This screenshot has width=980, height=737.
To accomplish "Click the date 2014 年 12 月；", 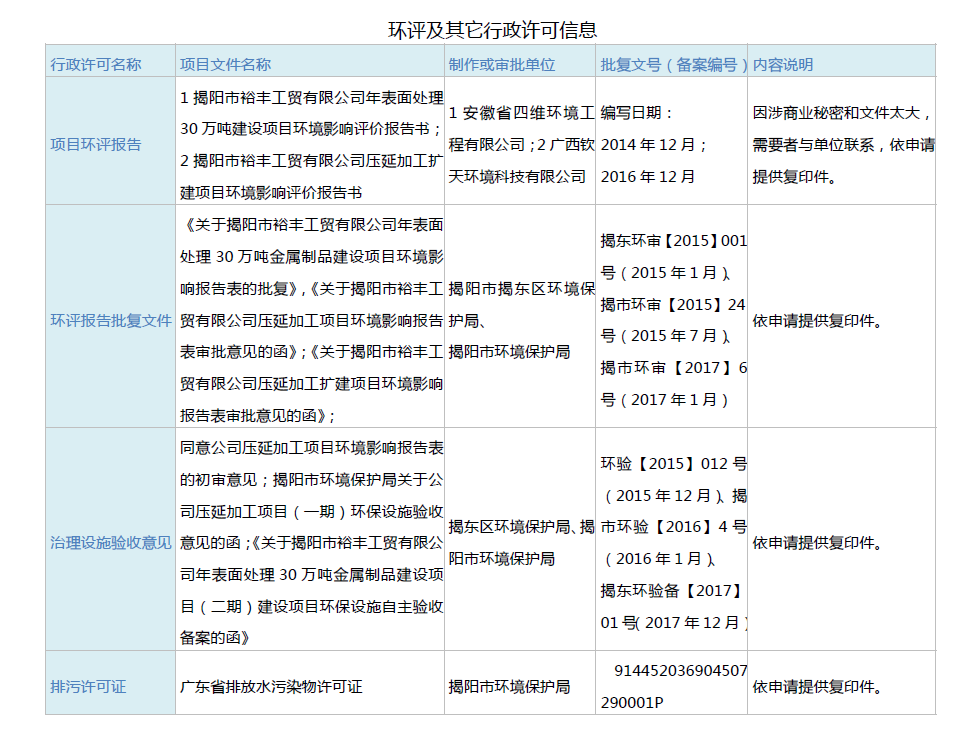I will pyautogui.click(x=654, y=145).
